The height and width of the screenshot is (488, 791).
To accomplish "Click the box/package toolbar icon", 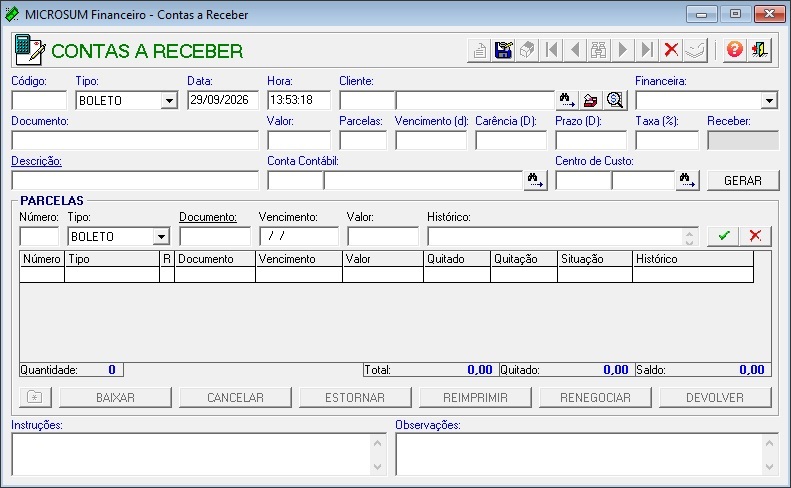I will (527, 50).
